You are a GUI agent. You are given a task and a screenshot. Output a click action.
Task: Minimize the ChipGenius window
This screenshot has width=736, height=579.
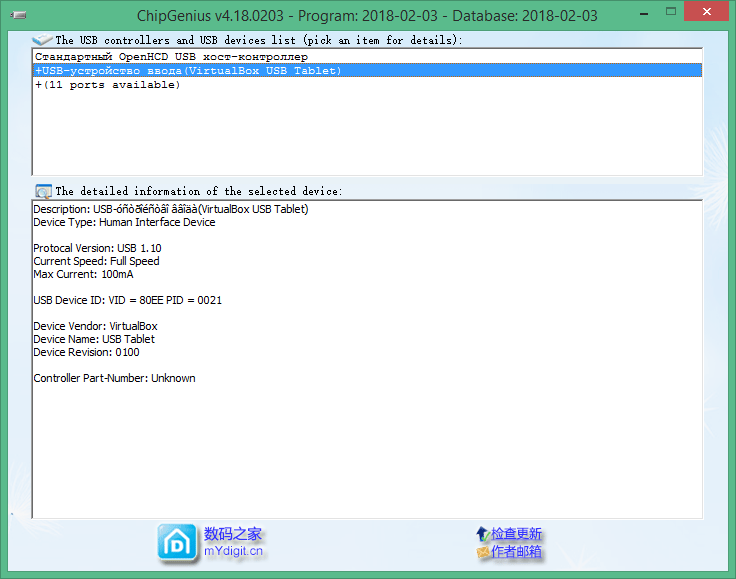(x=644, y=14)
